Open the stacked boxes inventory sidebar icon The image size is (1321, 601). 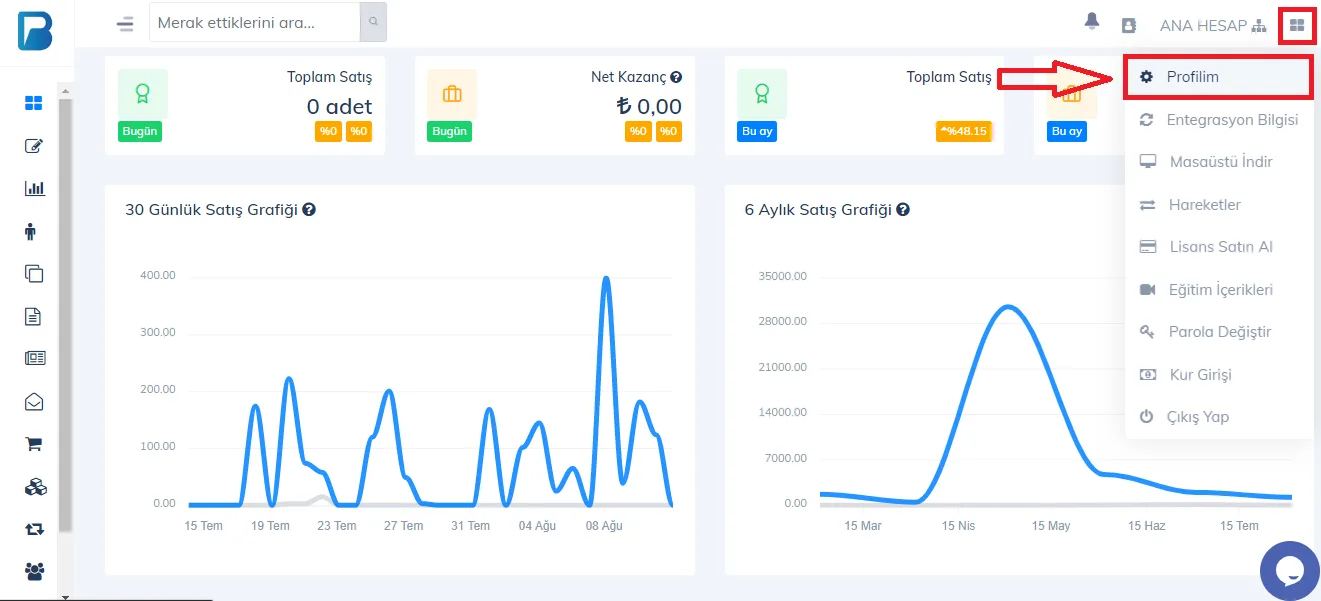[x=35, y=487]
